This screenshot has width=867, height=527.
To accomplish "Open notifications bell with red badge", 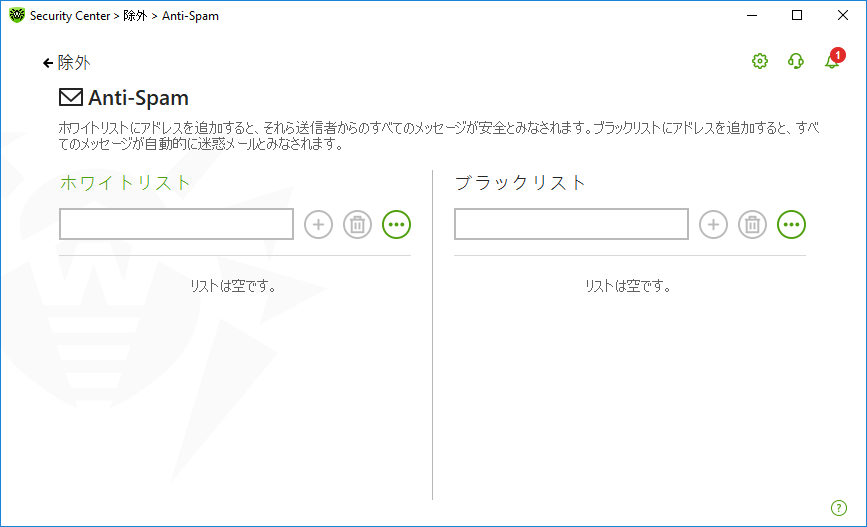I will coord(832,61).
